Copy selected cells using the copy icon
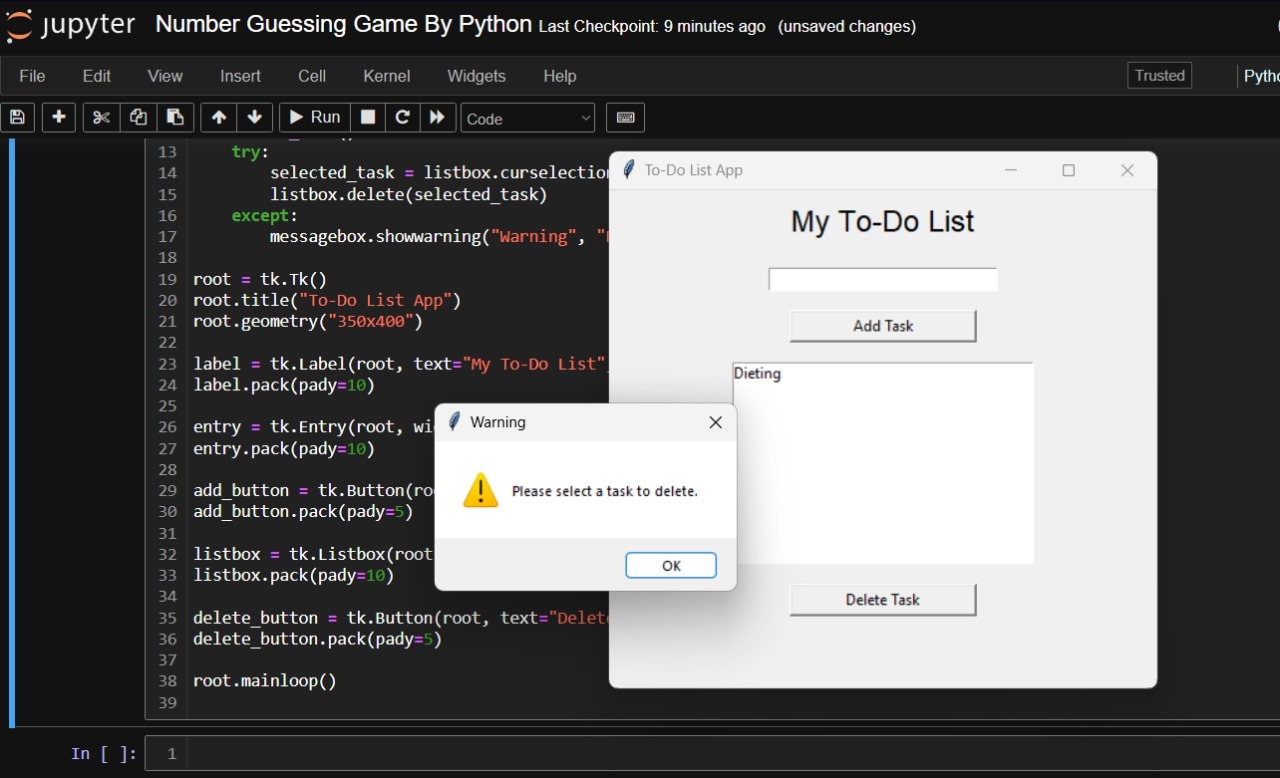The width and height of the screenshot is (1280, 778). tap(138, 117)
